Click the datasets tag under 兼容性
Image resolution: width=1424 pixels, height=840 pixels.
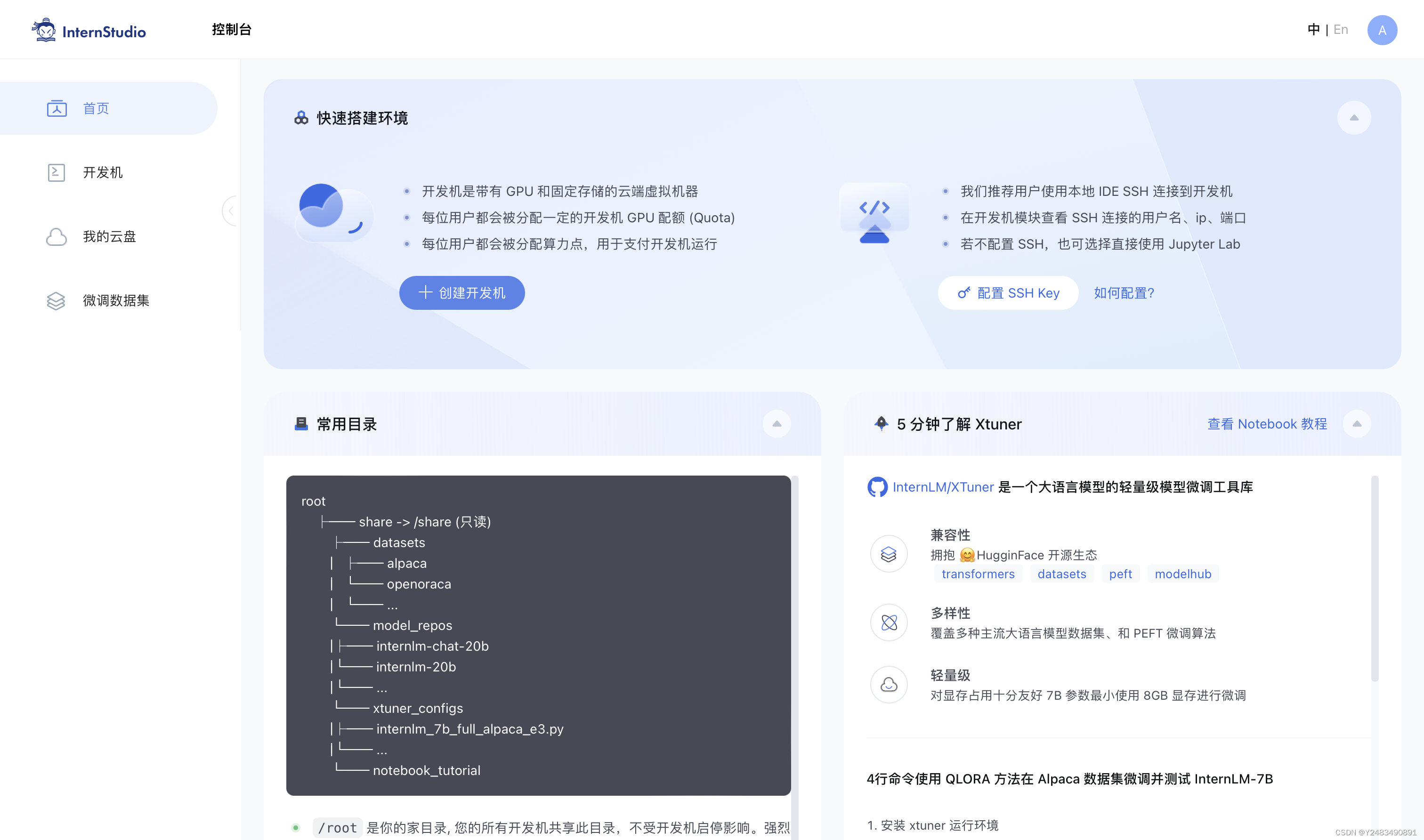(1062, 574)
